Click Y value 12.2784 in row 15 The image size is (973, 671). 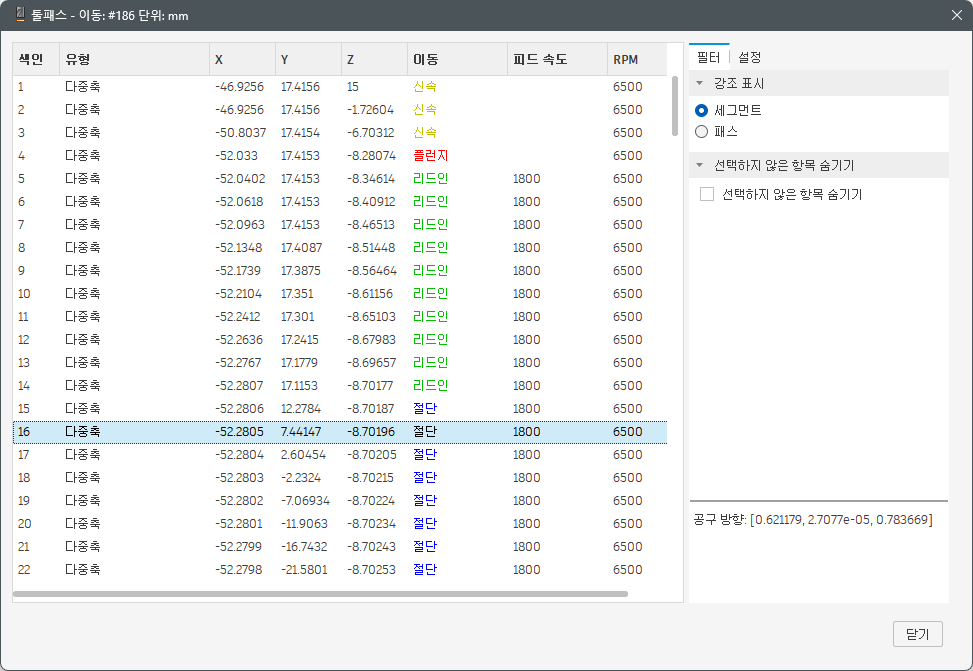(x=301, y=408)
